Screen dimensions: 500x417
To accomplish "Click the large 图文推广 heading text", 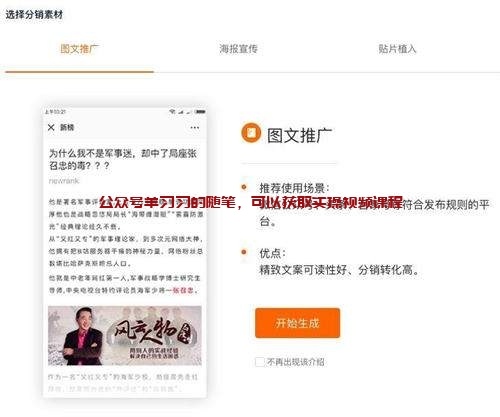I will [299, 135].
